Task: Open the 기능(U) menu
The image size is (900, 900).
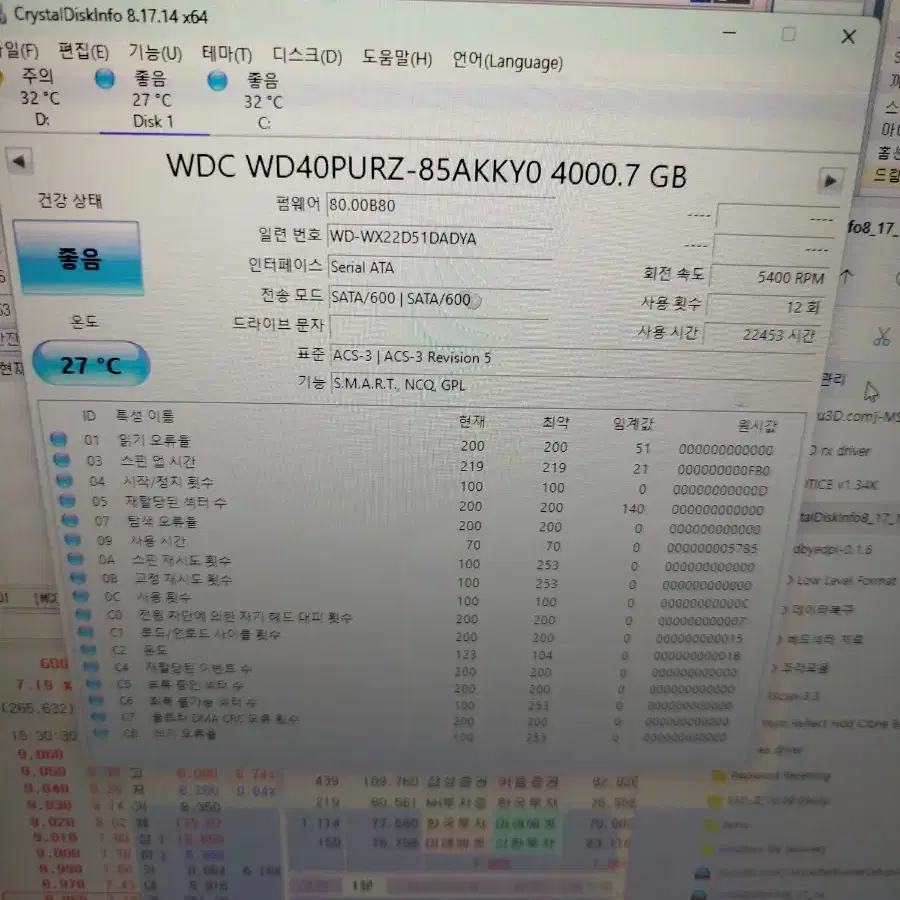Action: point(155,53)
